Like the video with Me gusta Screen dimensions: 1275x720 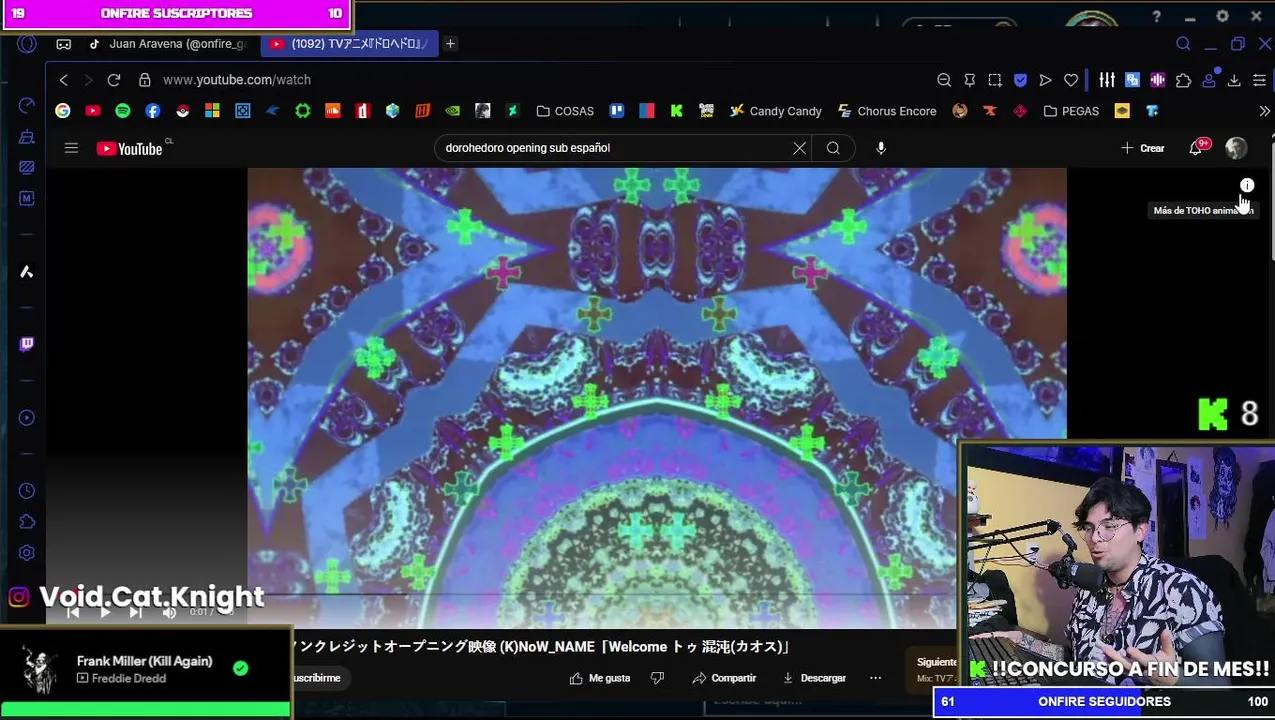[599, 678]
